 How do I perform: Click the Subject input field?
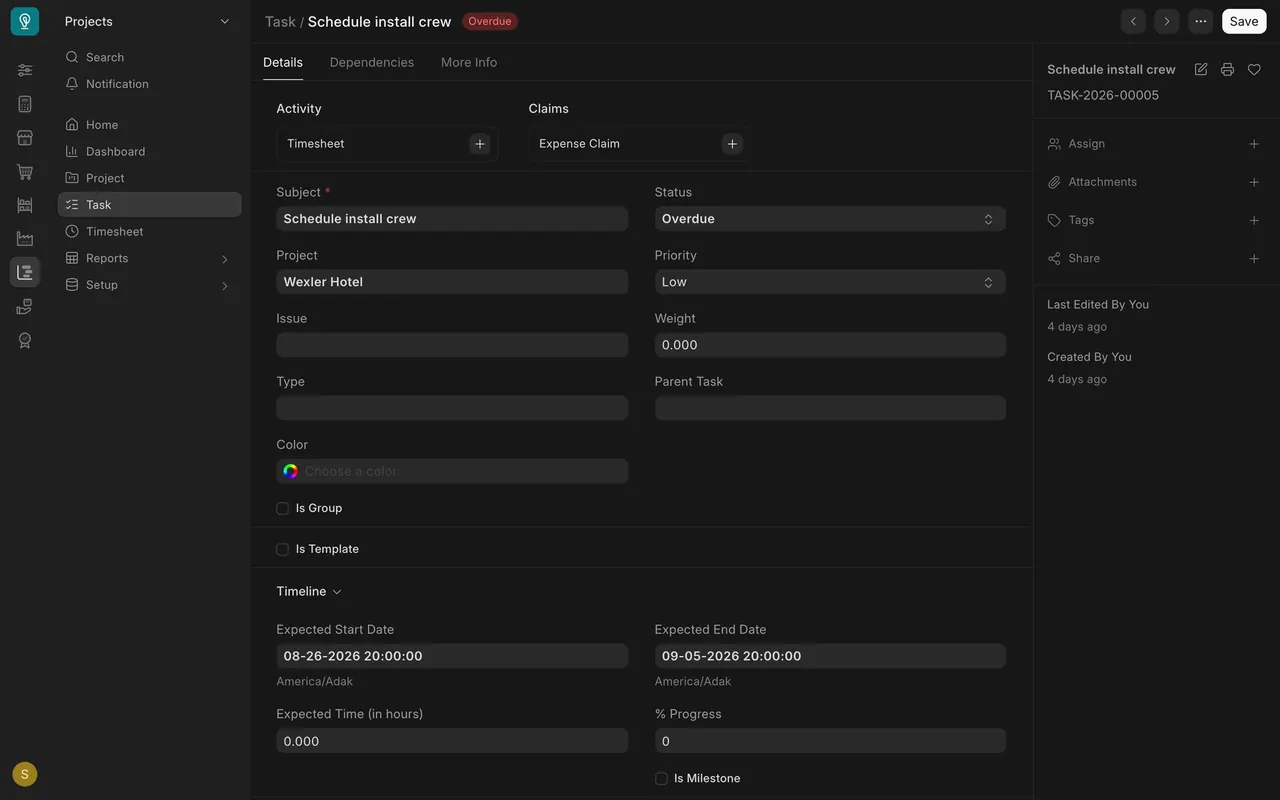tap(452, 219)
